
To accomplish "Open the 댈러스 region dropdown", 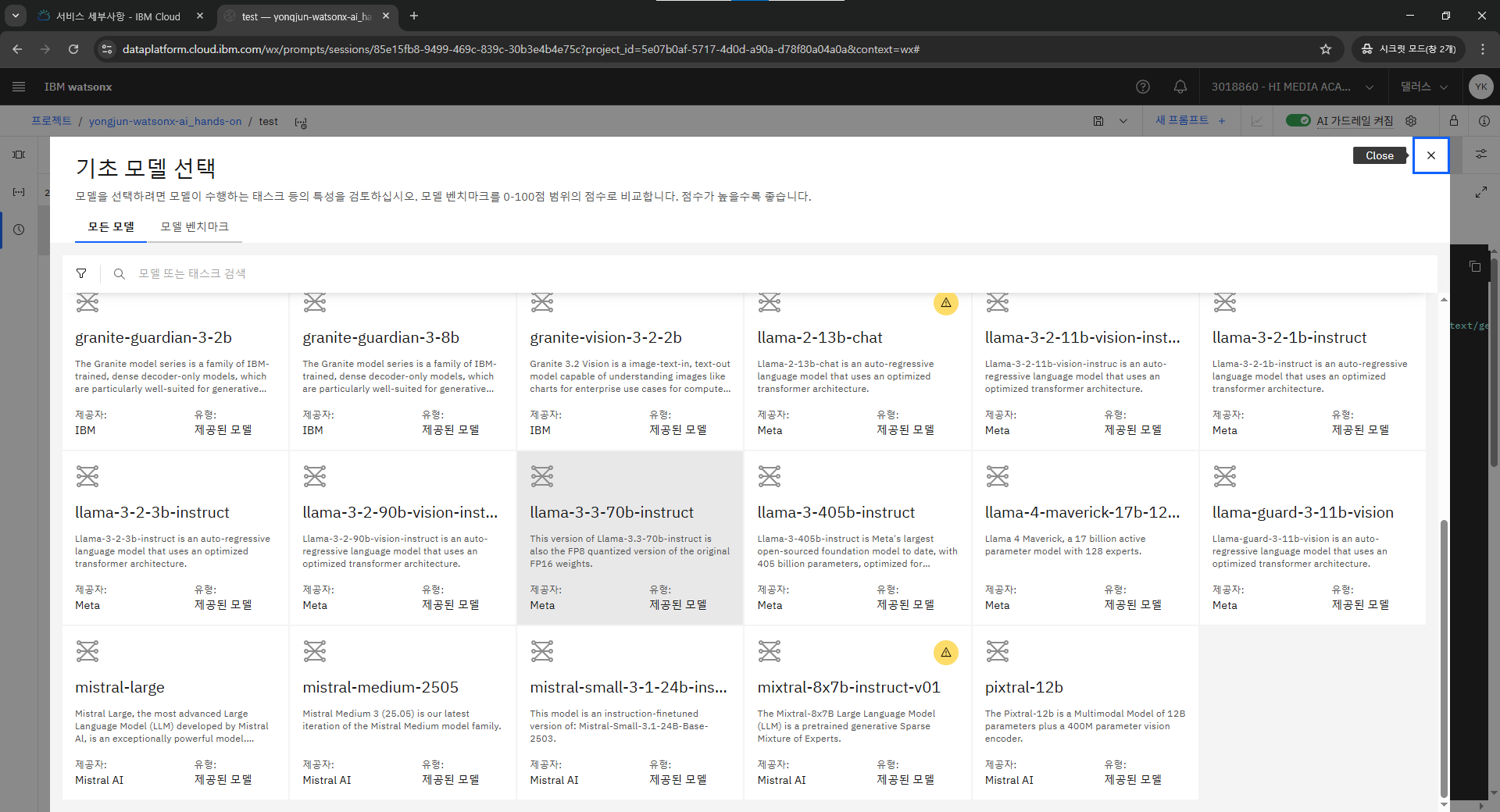I will click(1423, 87).
